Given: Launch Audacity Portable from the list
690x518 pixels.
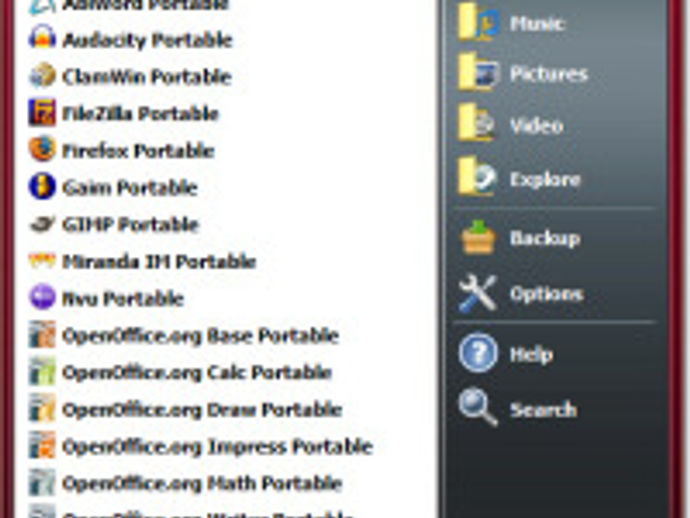Looking at the screenshot, I should click(147, 40).
